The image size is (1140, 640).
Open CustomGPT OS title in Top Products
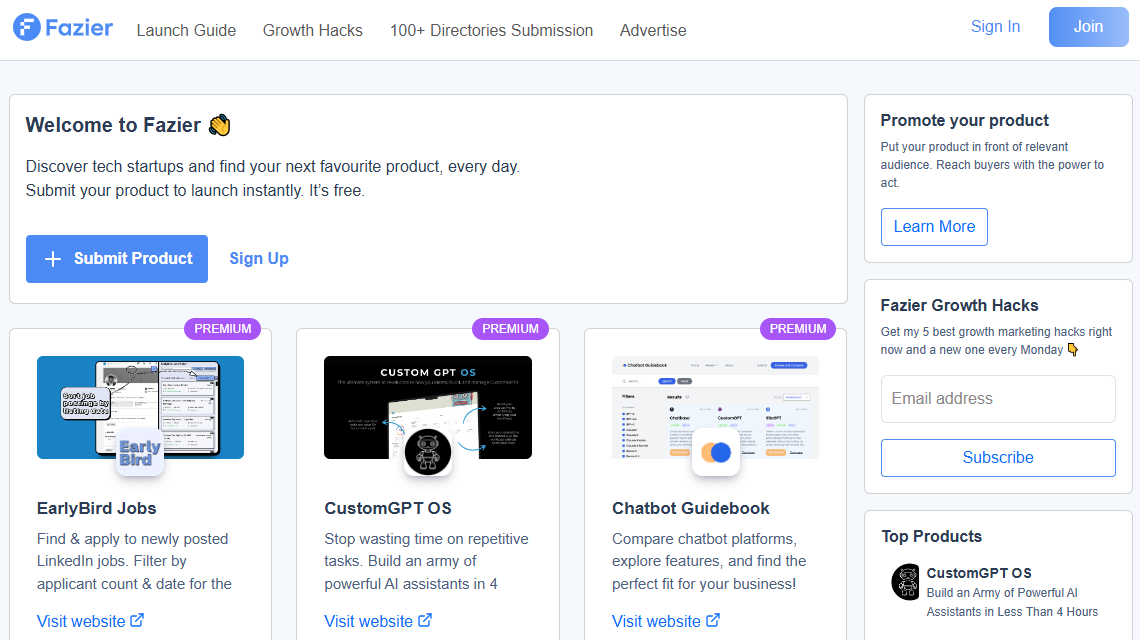[979, 573]
